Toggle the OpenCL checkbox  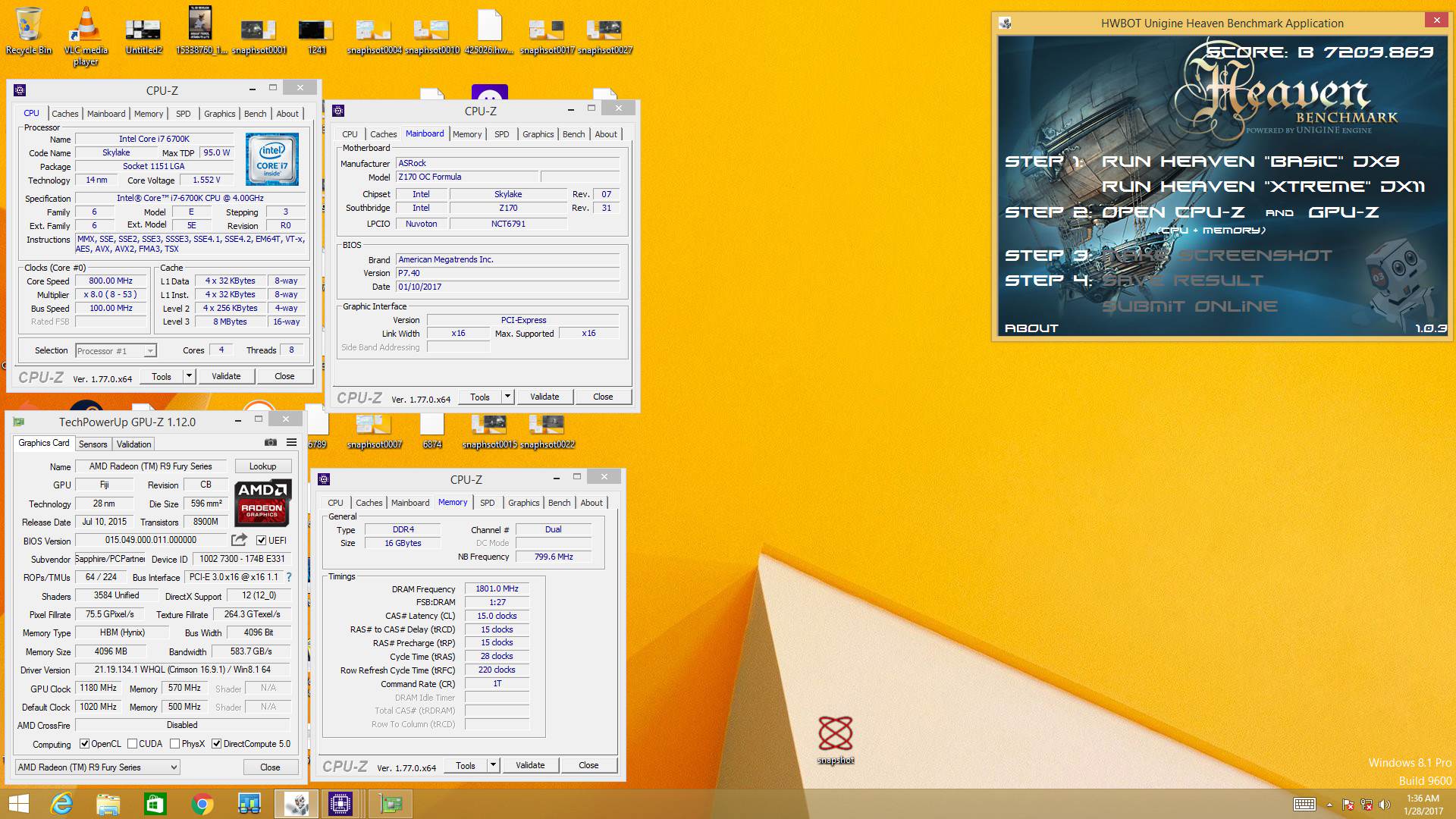[84, 744]
